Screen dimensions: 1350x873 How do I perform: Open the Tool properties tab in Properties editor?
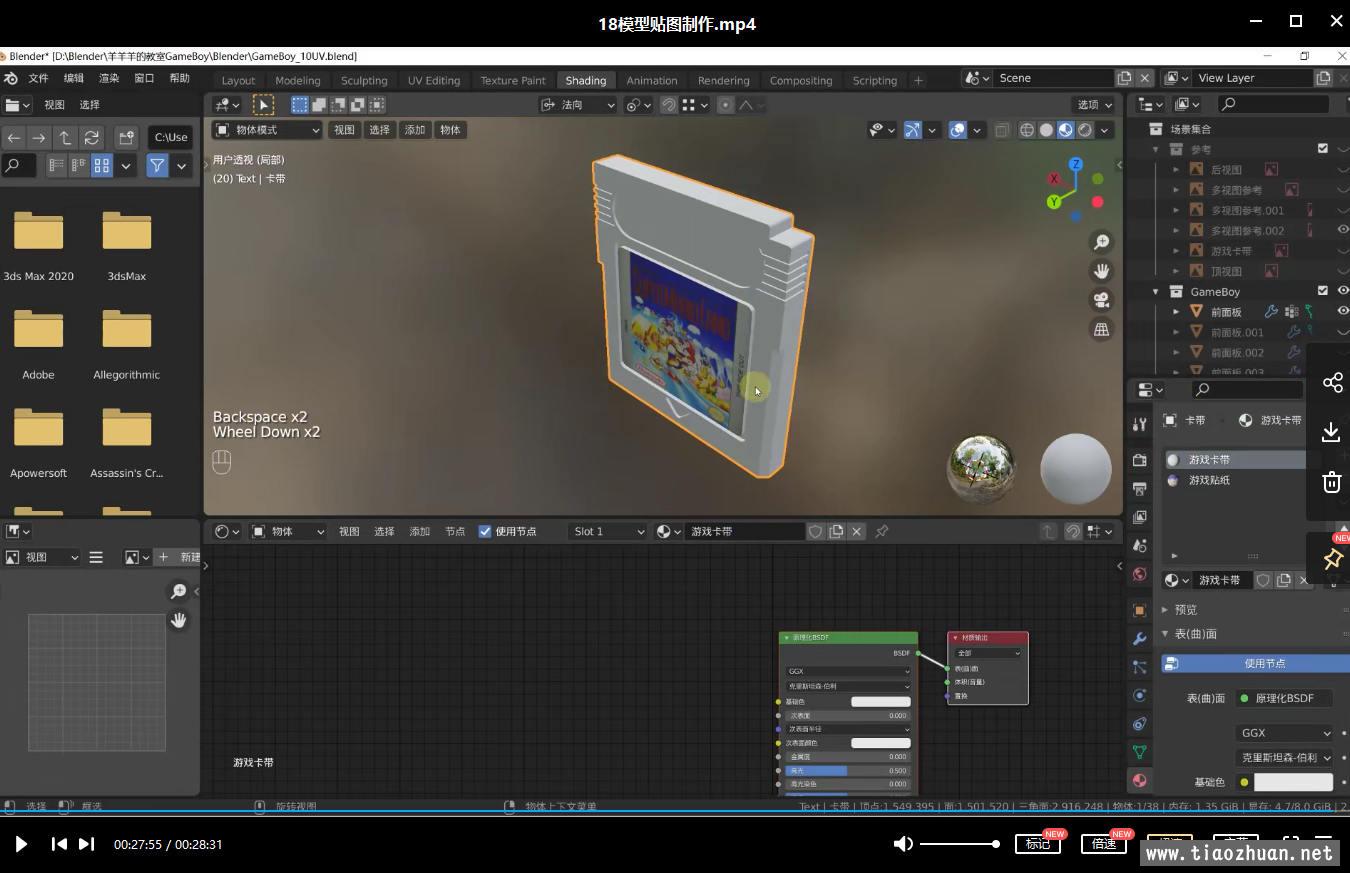(1139, 424)
